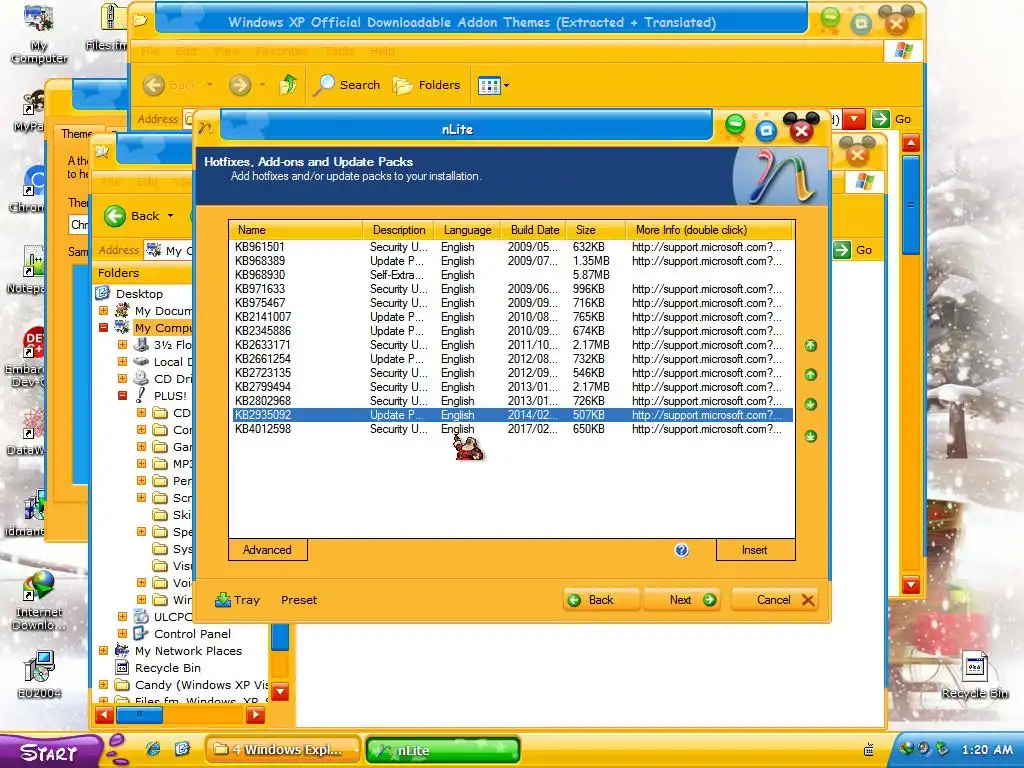Screen dimensions: 1024x768
Task: Open the blue help icon beside Insert
Action: [681, 550]
